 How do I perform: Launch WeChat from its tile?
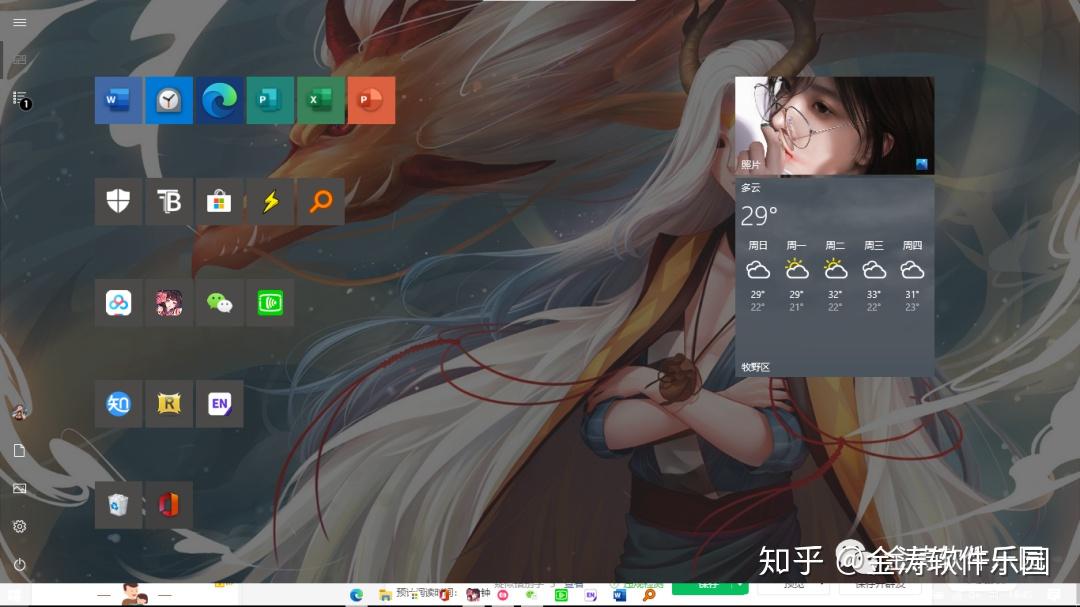[219, 303]
